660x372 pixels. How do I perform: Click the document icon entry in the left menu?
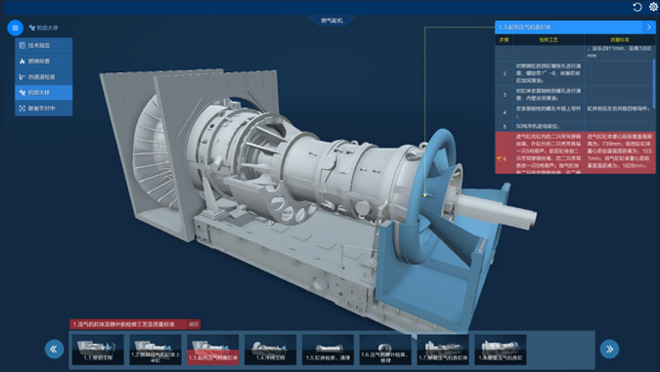pyautogui.click(x=44, y=45)
